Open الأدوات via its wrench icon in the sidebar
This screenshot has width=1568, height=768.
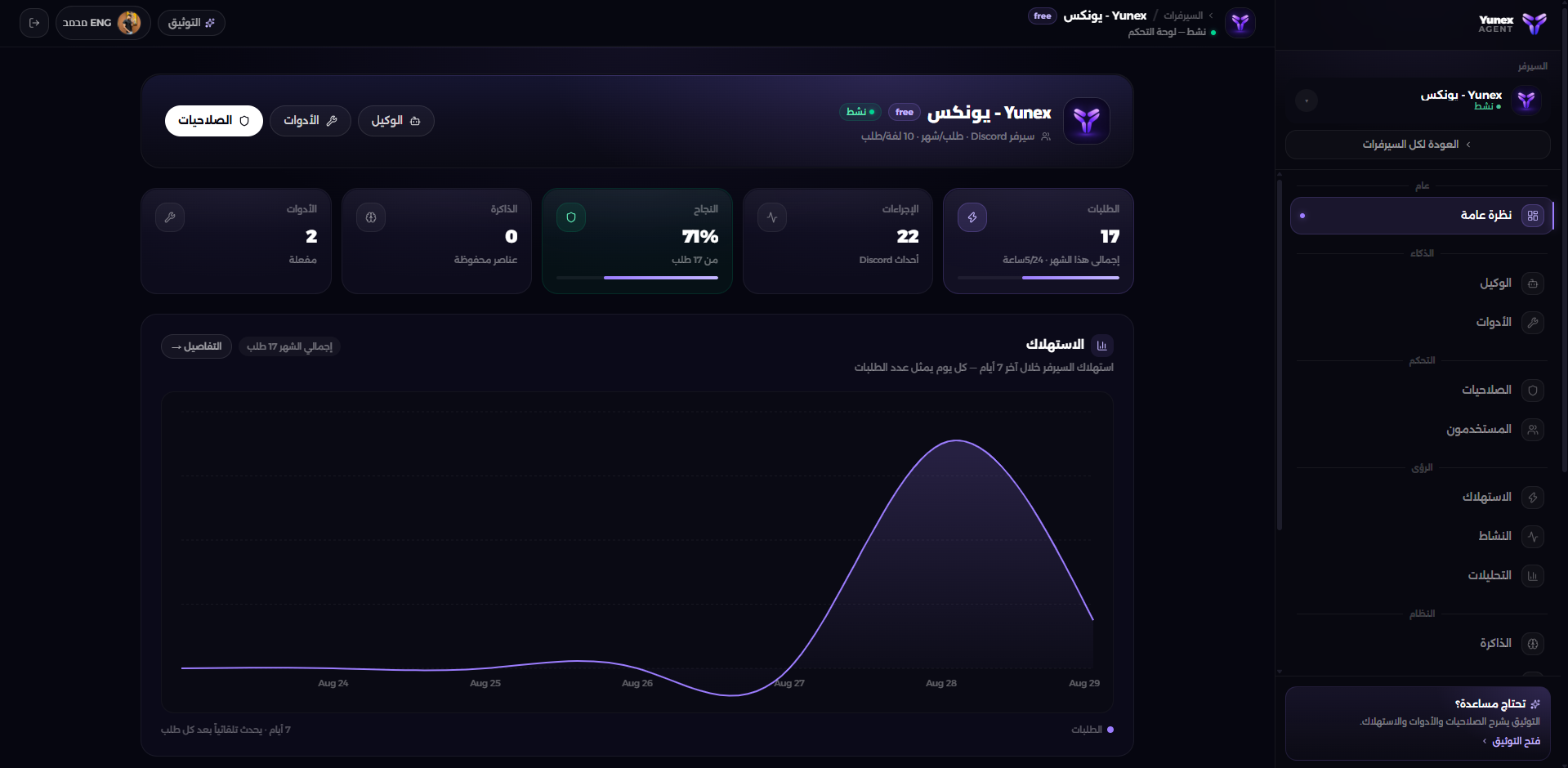[x=1533, y=323]
